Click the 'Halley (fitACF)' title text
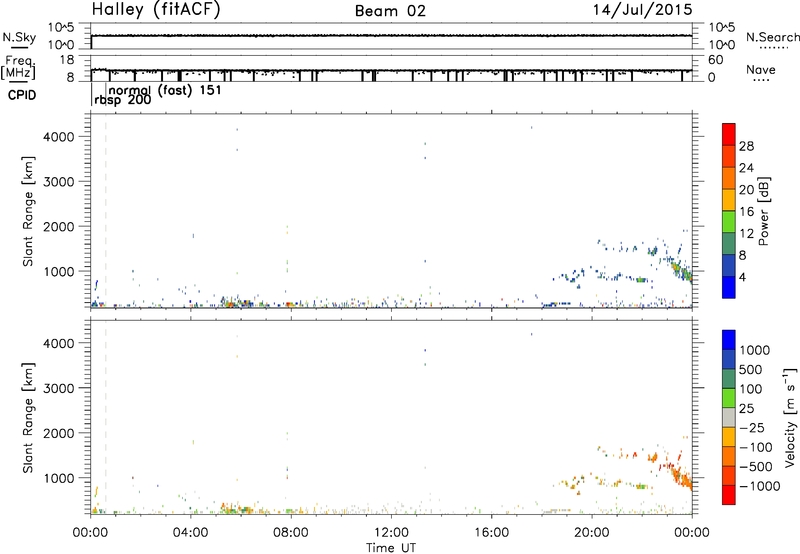The image size is (800, 554). pyautogui.click(x=156, y=10)
